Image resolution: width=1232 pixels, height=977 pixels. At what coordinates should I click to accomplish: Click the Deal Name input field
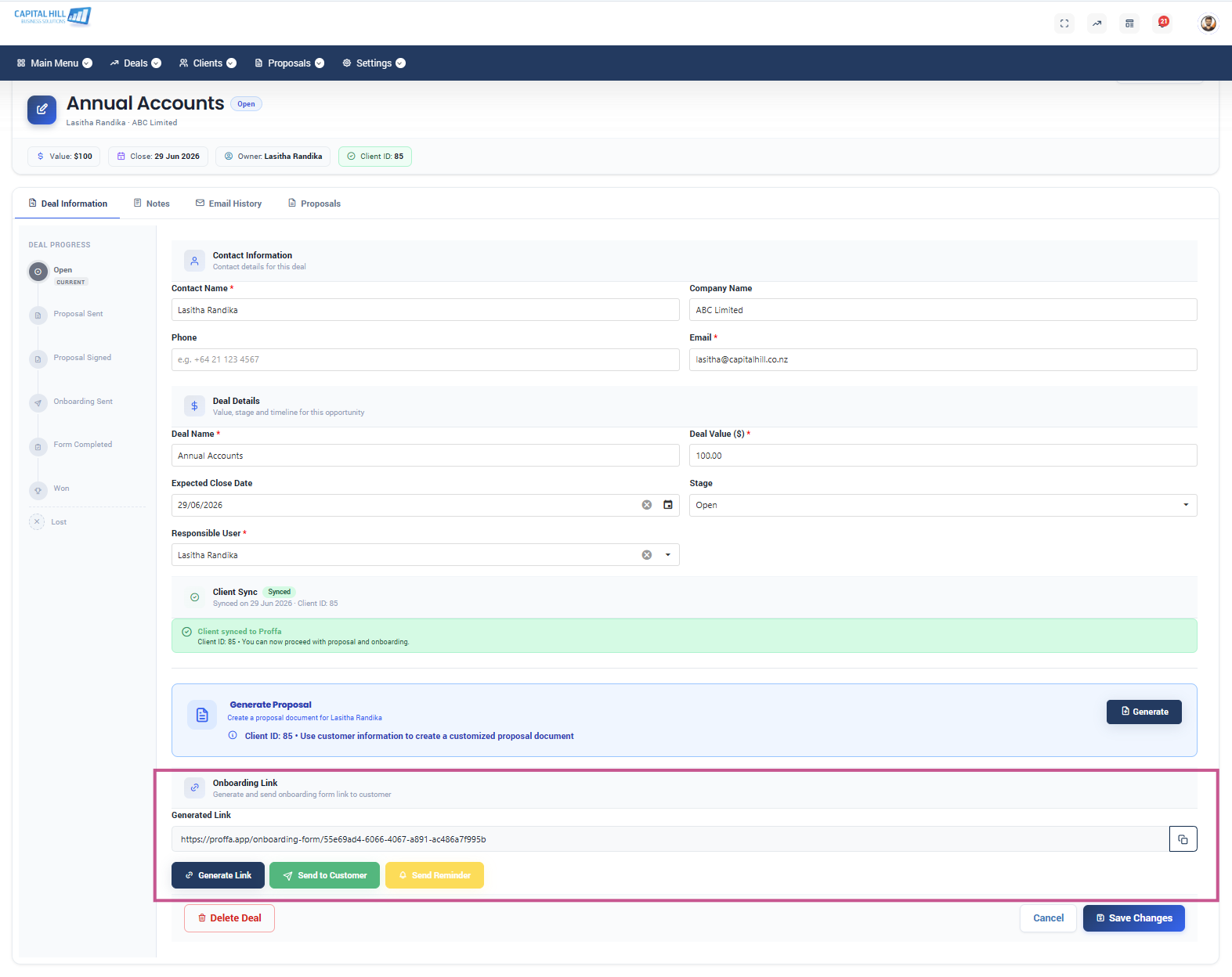[x=425, y=456]
